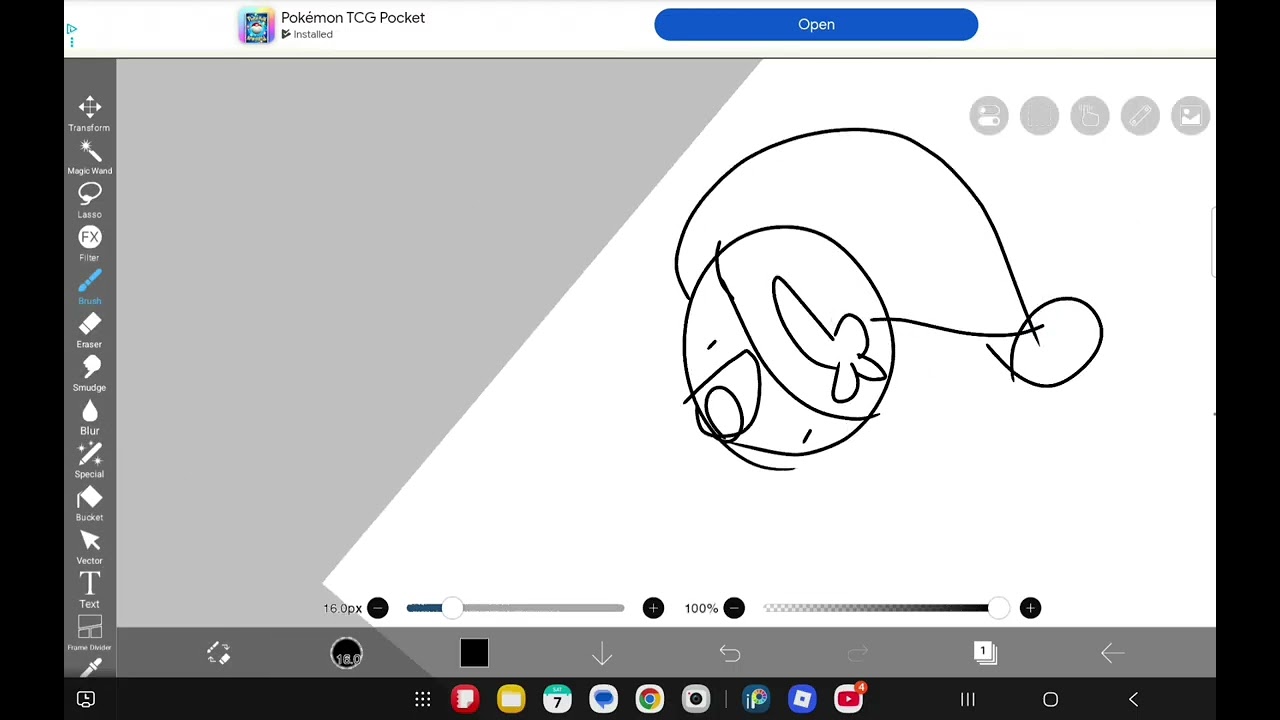Open the app drawer grid icon
Image resolution: width=1280 pixels, height=720 pixels.
point(423,699)
